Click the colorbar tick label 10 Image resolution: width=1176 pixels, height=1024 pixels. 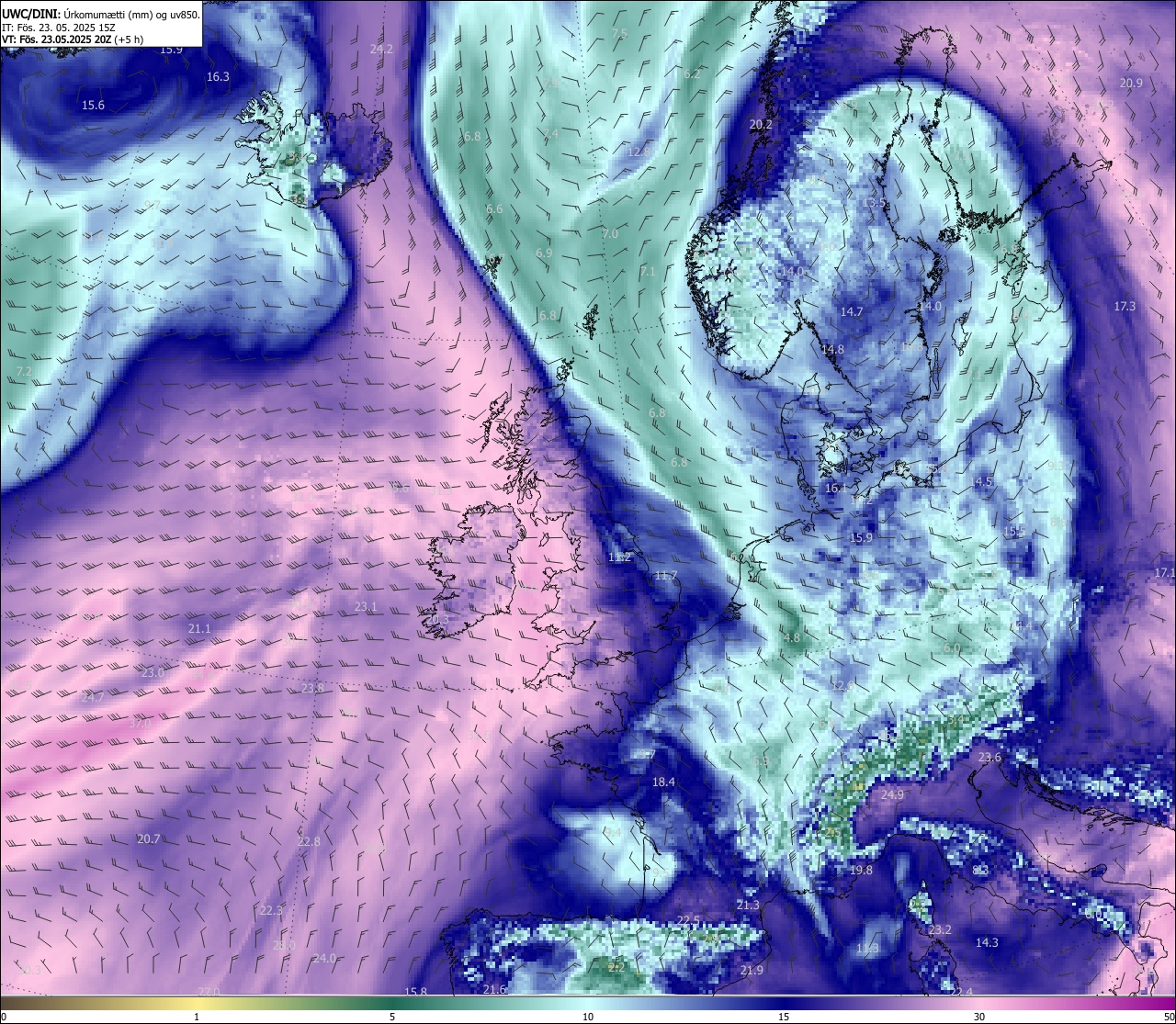[588, 1017]
